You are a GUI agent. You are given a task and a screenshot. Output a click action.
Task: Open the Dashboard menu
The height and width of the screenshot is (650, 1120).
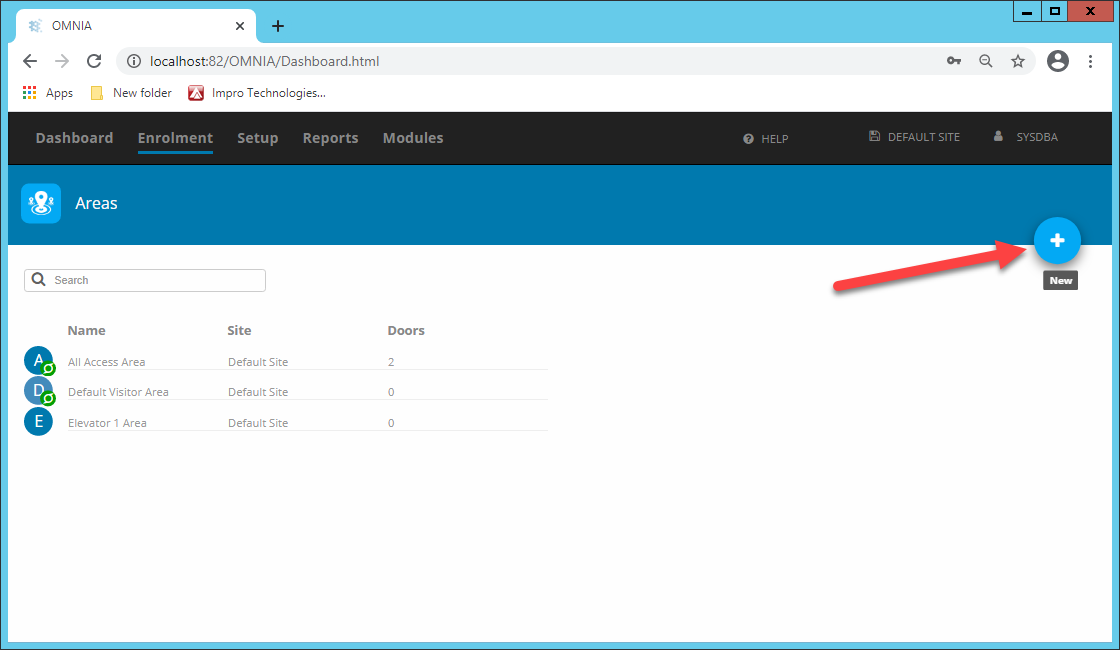point(74,138)
